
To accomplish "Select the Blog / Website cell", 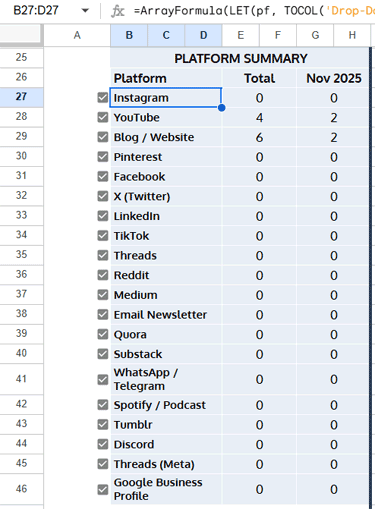I will [166, 137].
